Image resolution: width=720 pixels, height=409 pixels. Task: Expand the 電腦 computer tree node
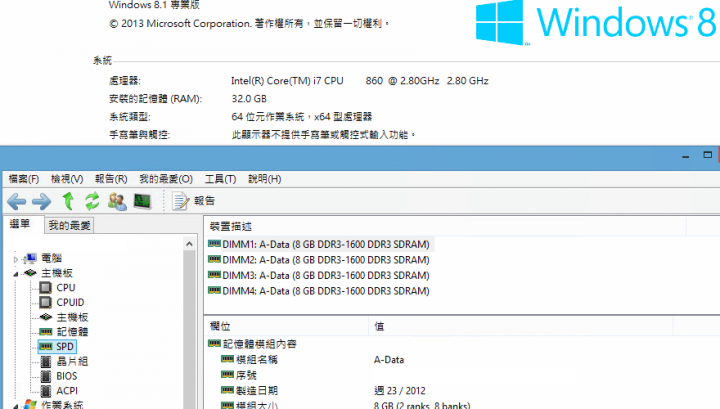[16, 259]
